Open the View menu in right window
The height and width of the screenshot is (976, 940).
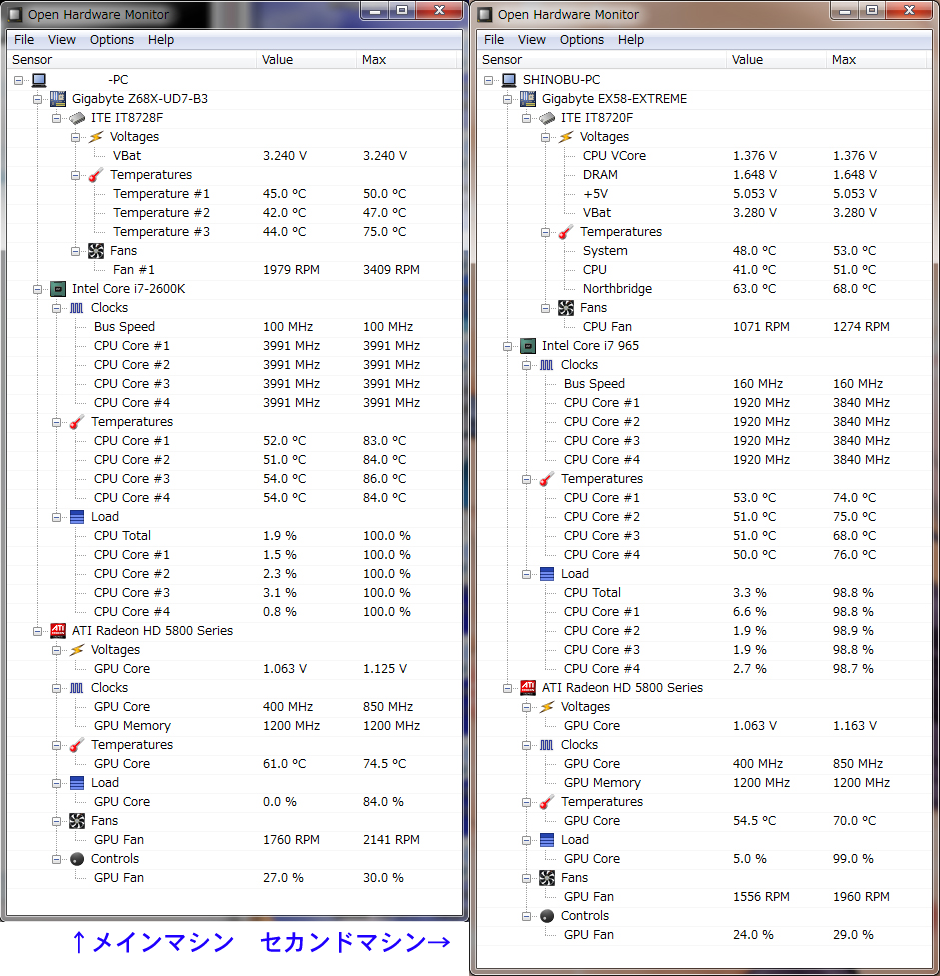(x=531, y=40)
